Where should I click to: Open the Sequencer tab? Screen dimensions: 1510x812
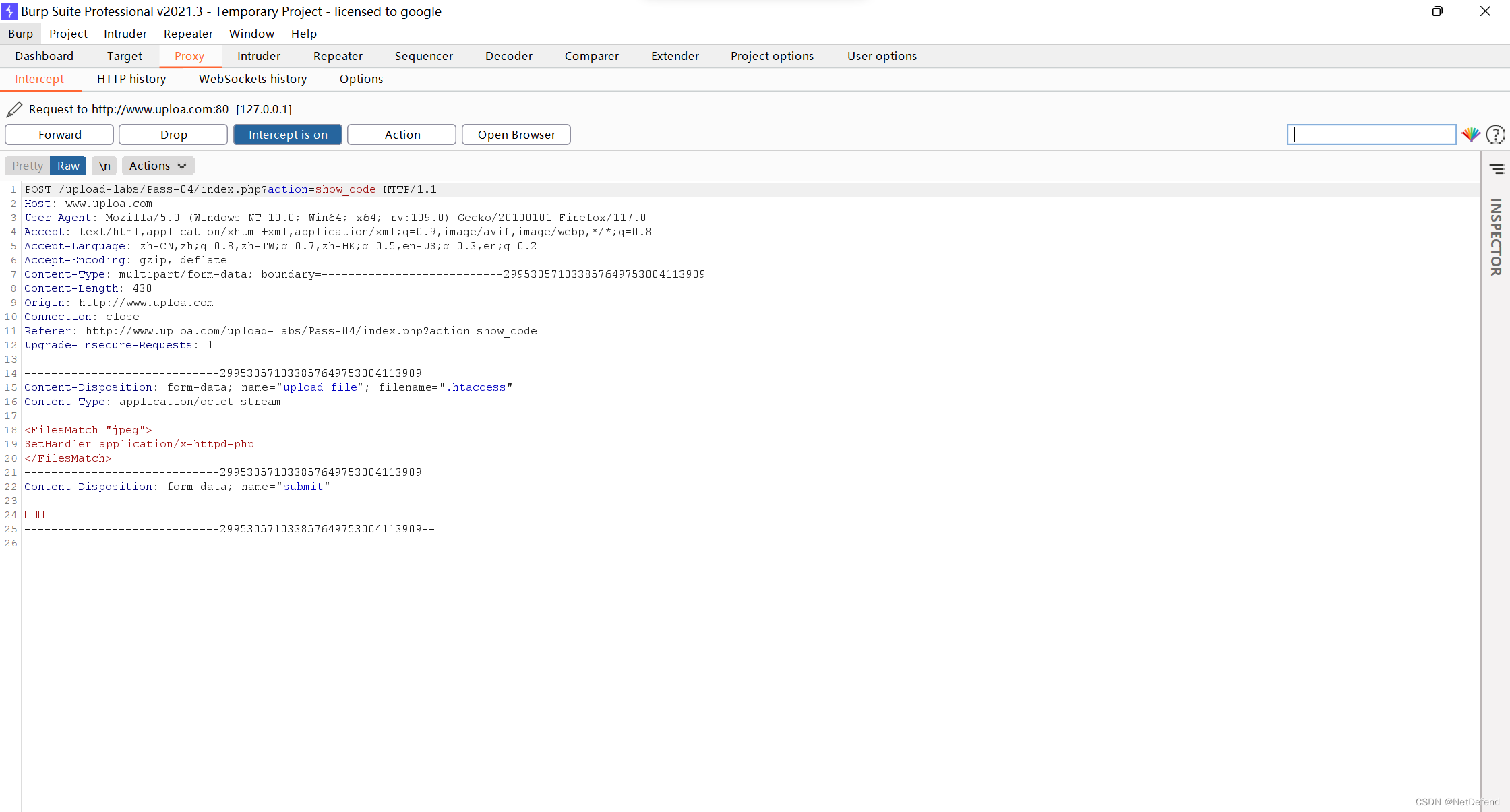click(x=424, y=56)
